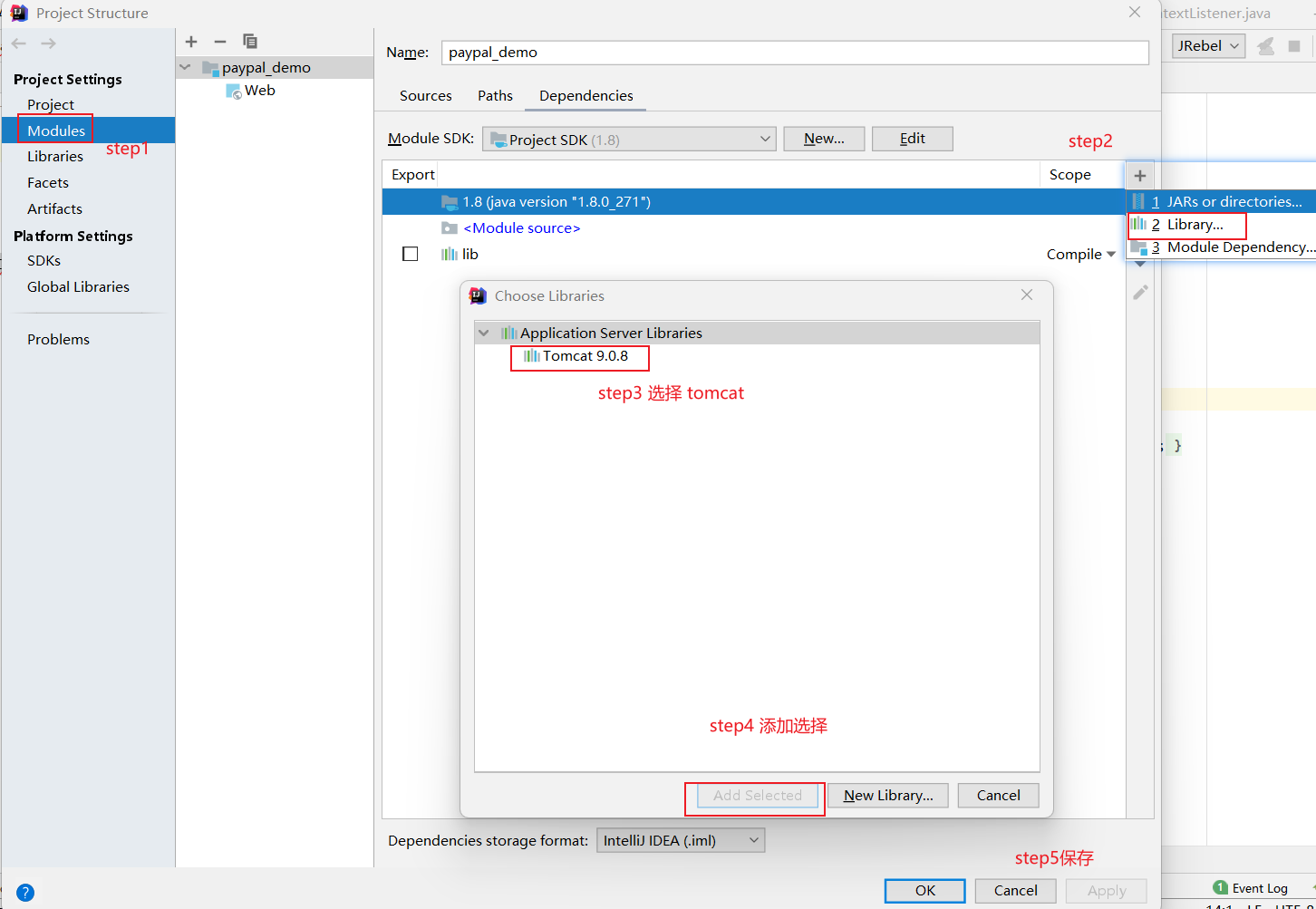Collapse the paypal_demo module tree node
The image size is (1316, 909).
point(186,68)
